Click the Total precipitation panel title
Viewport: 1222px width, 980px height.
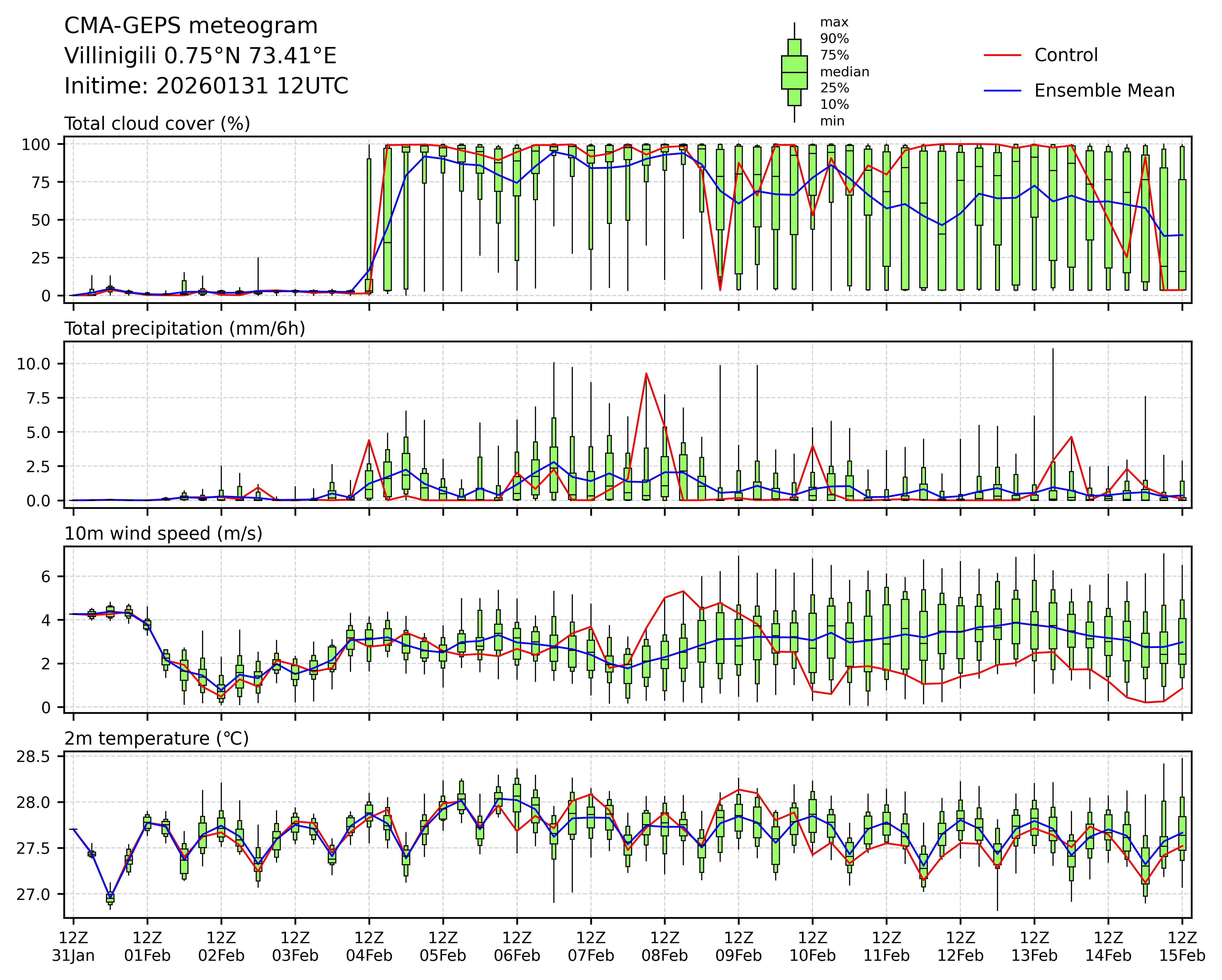[x=185, y=329]
